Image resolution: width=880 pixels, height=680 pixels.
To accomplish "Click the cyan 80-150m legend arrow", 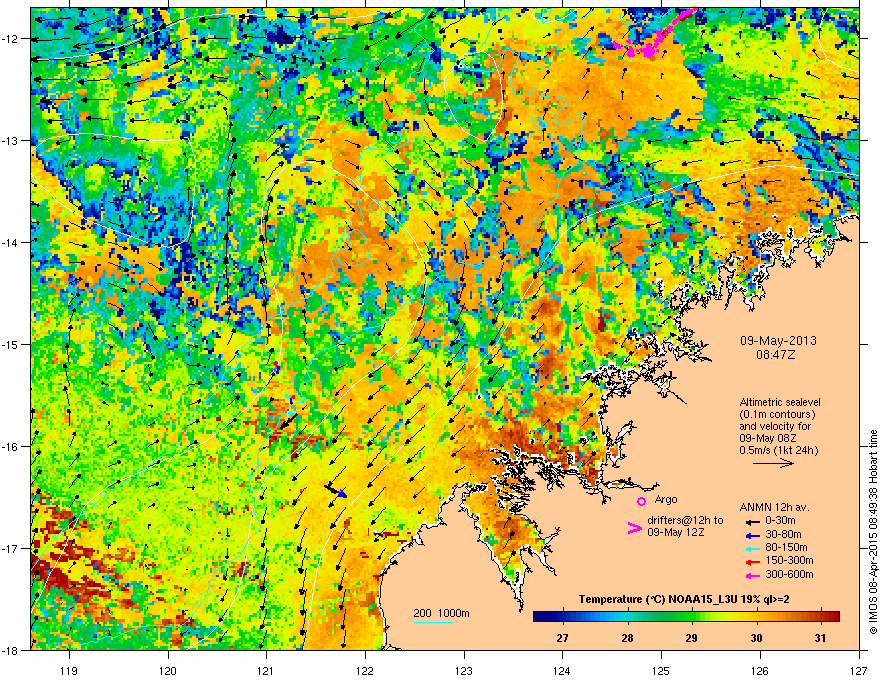I will tap(754, 548).
